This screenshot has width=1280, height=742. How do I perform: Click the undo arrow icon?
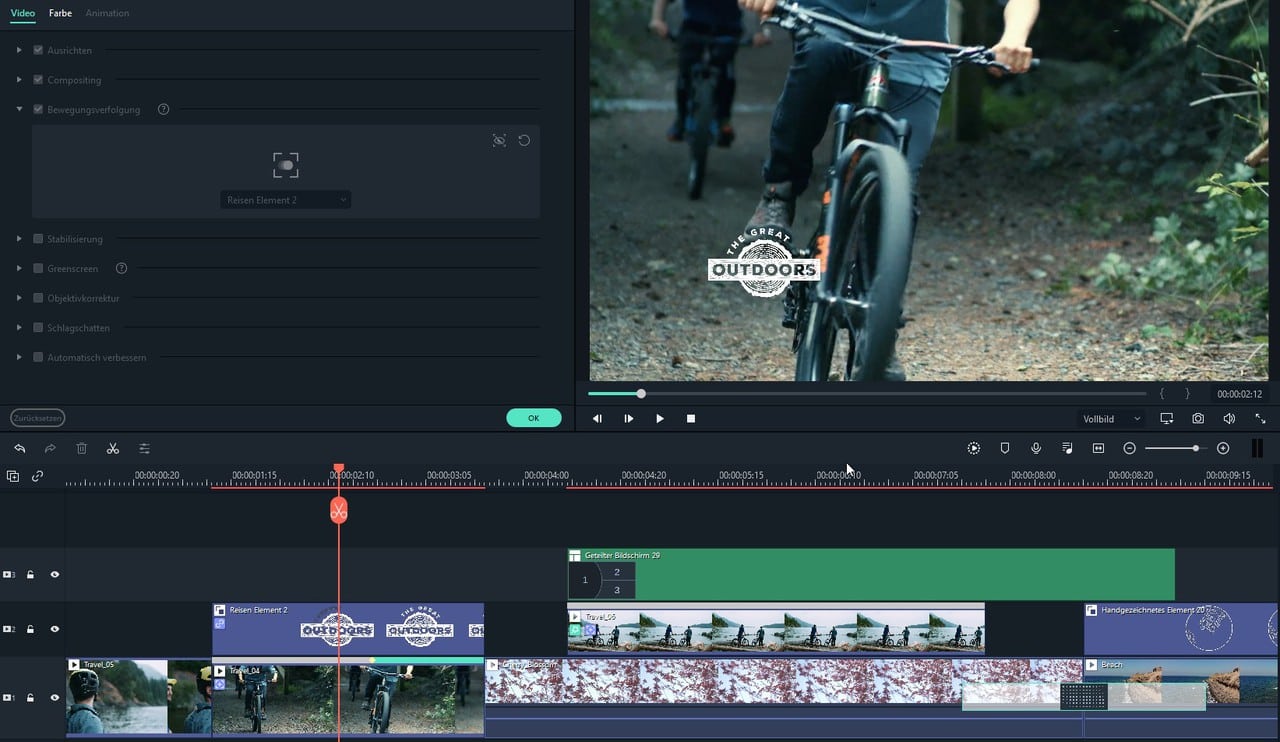coord(19,449)
